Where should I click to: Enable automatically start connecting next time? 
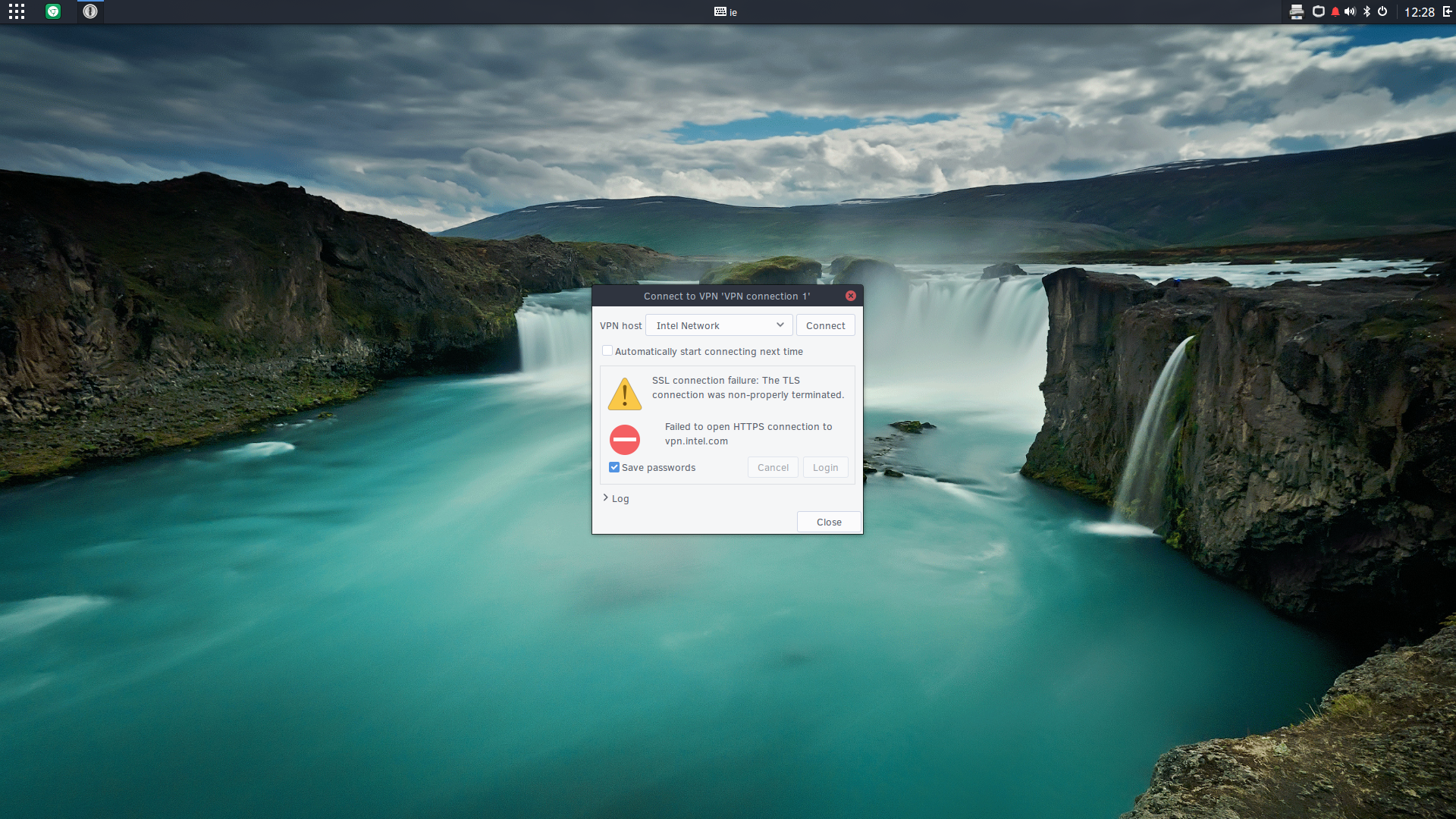[607, 351]
